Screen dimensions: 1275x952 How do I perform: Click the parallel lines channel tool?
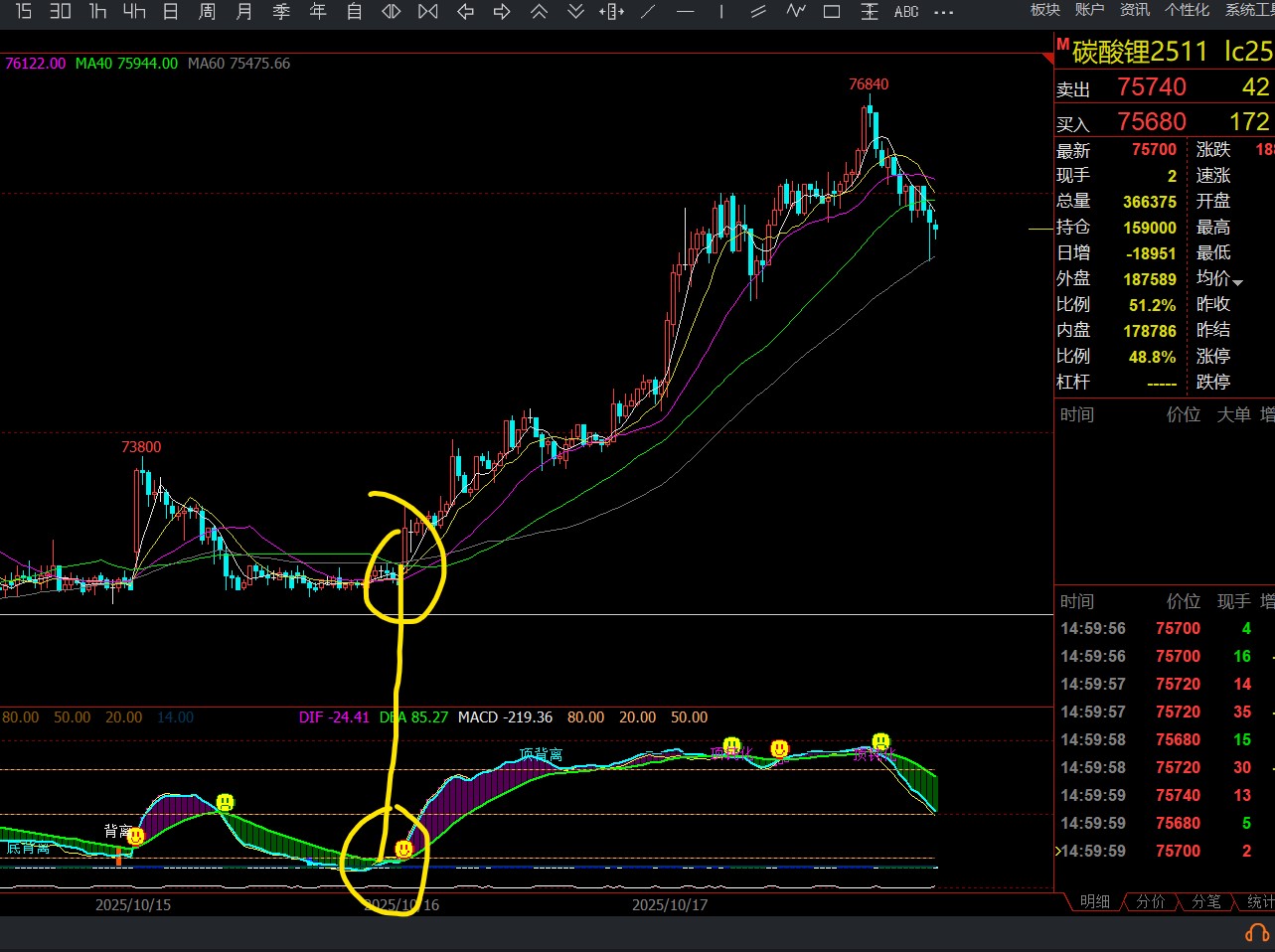[x=758, y=12]
